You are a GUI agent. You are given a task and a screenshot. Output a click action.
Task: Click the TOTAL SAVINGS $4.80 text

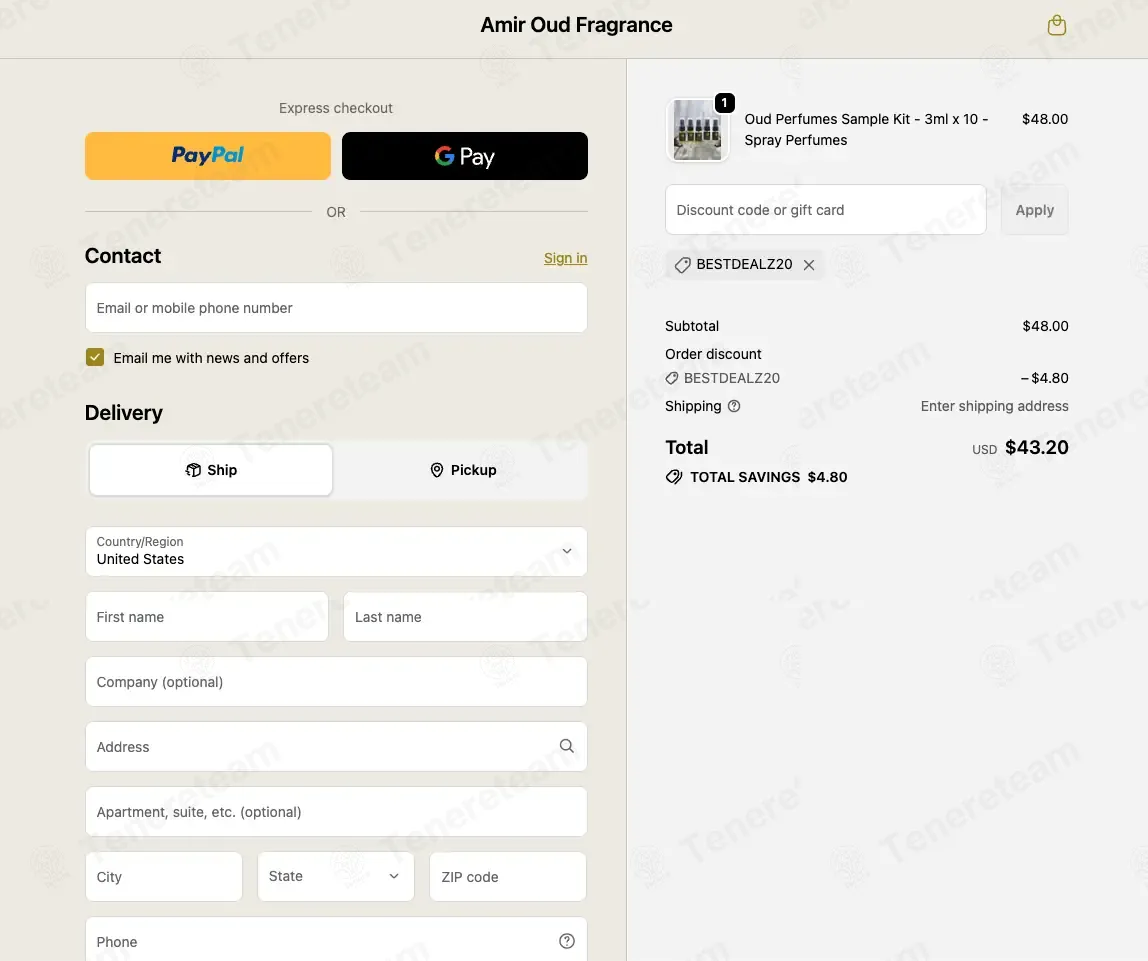[x=769, y=477]
